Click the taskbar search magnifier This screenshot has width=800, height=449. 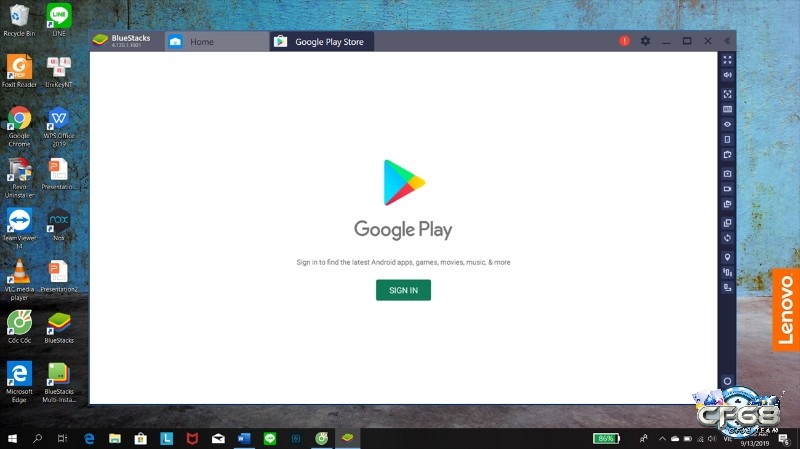click(x=37, y=438)
